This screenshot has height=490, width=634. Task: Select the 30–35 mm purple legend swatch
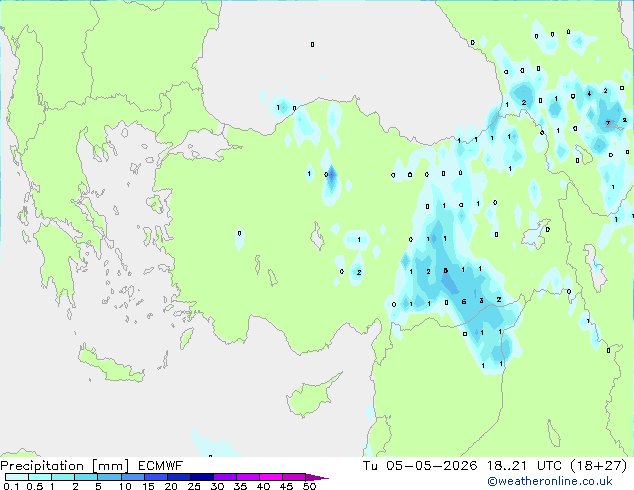point(224,477)
